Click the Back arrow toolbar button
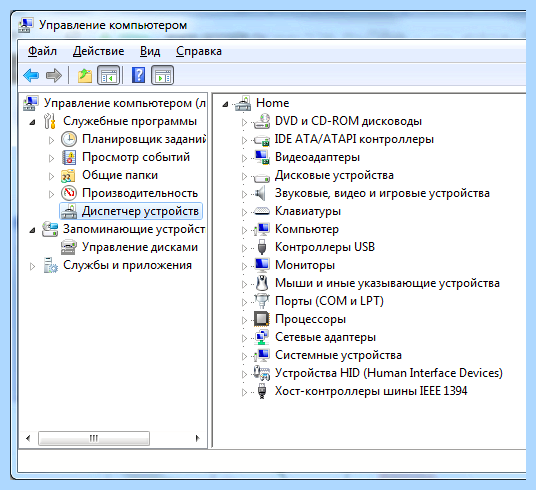536x490 pixels. coord(31,75)
